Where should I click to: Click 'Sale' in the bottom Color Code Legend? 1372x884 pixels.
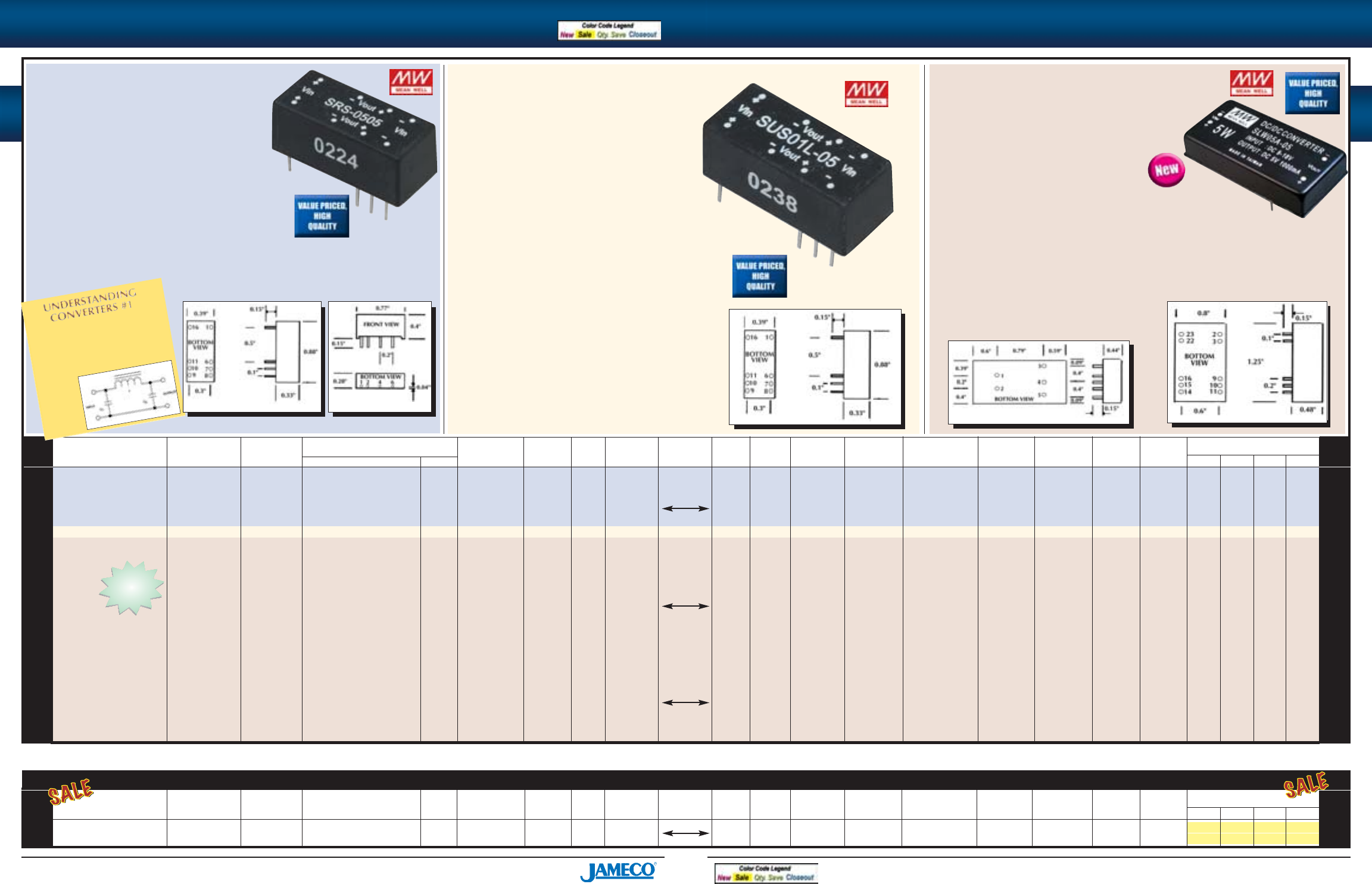pos(742,877)
